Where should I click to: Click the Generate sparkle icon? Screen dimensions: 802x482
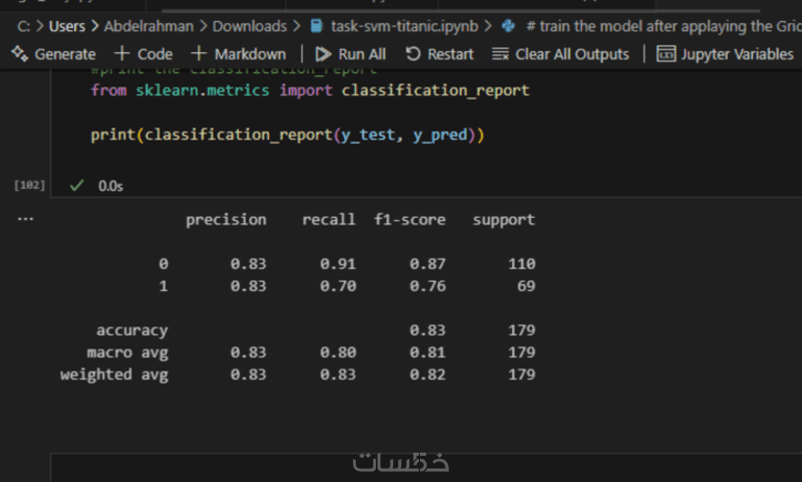point(19,54)
